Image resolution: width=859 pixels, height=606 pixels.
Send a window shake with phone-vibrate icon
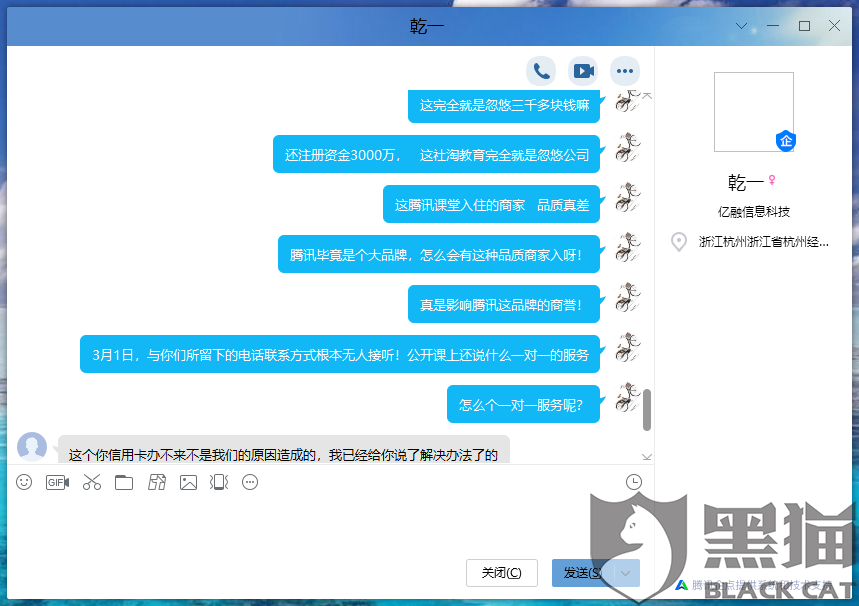pos(219,482)
